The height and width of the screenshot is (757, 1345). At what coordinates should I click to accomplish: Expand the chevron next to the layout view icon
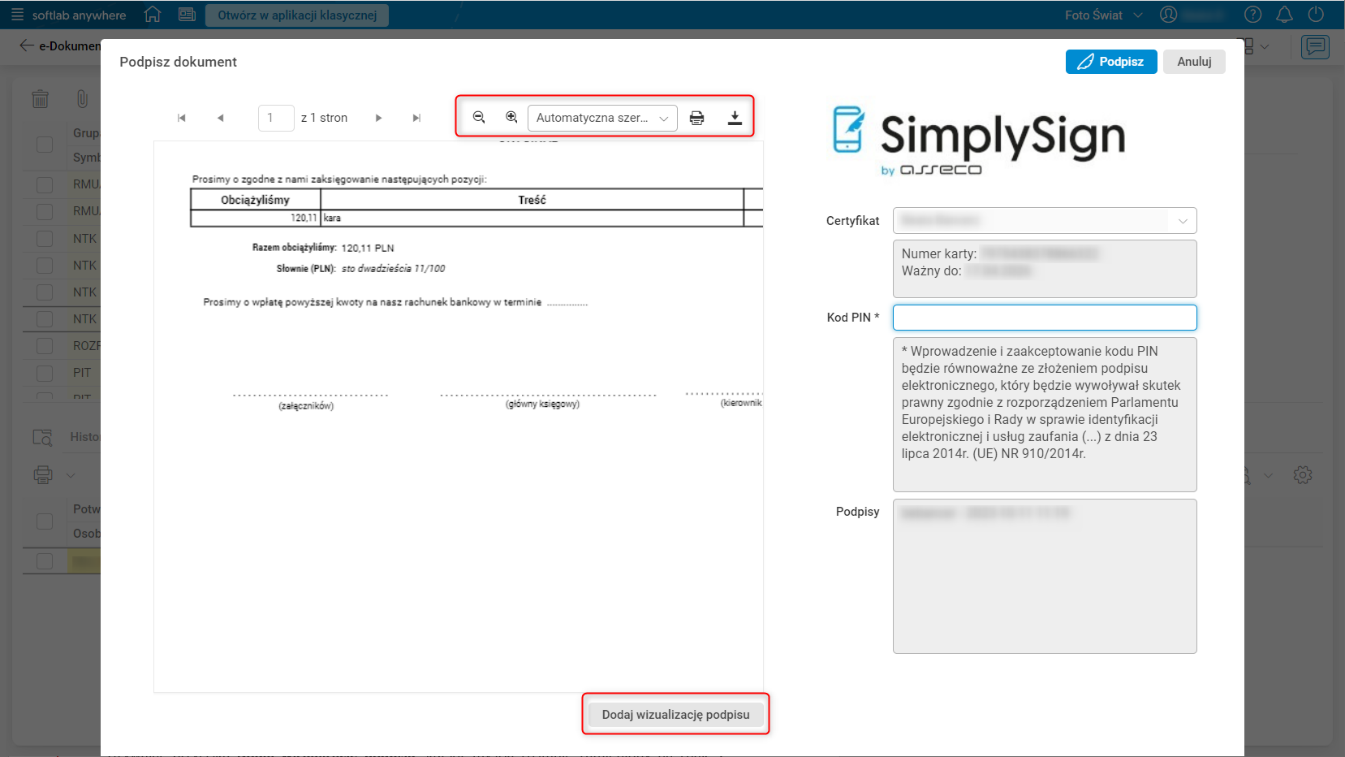[1266, 46]
